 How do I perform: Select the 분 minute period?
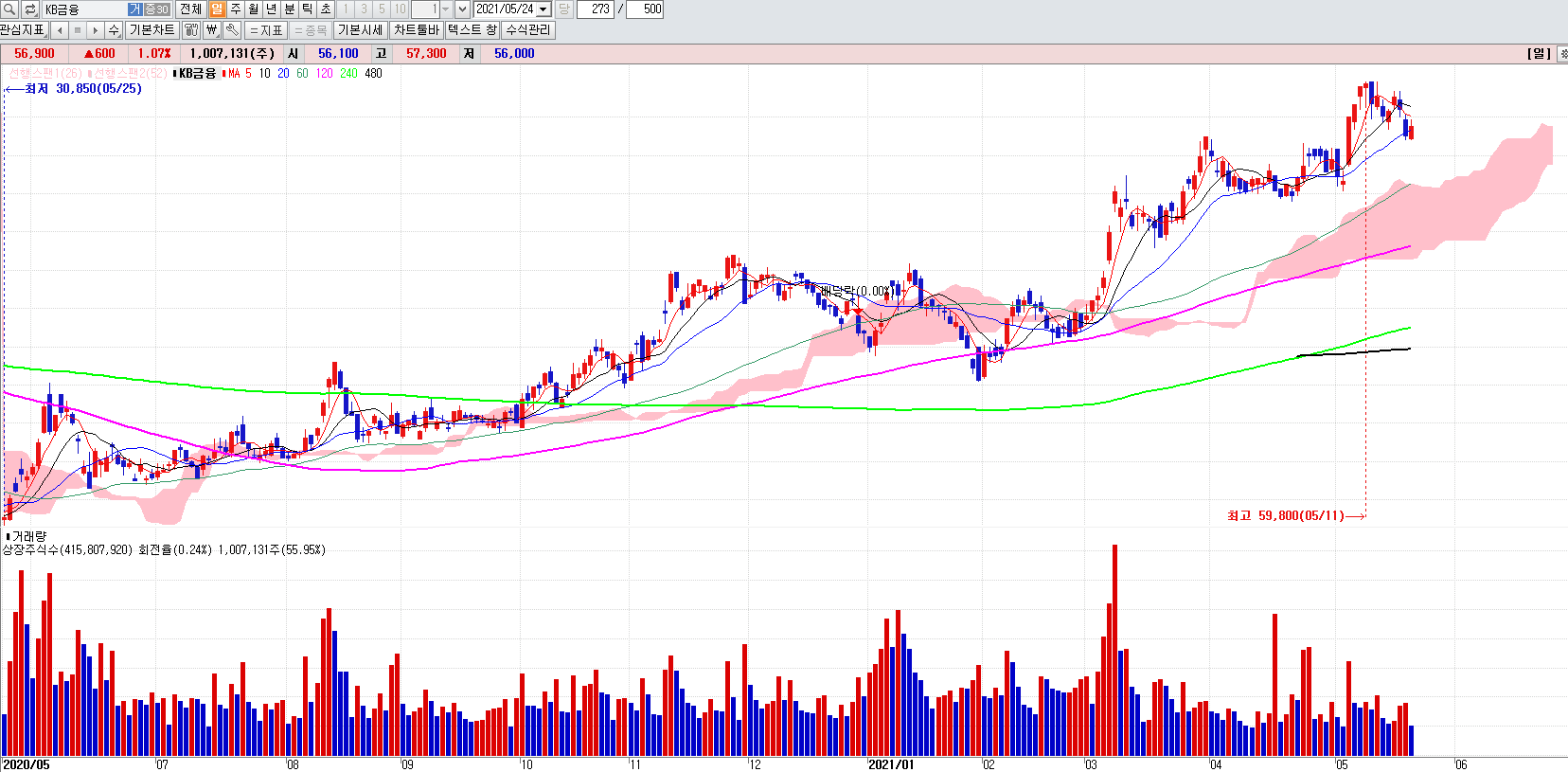click(x=290, y=9)
